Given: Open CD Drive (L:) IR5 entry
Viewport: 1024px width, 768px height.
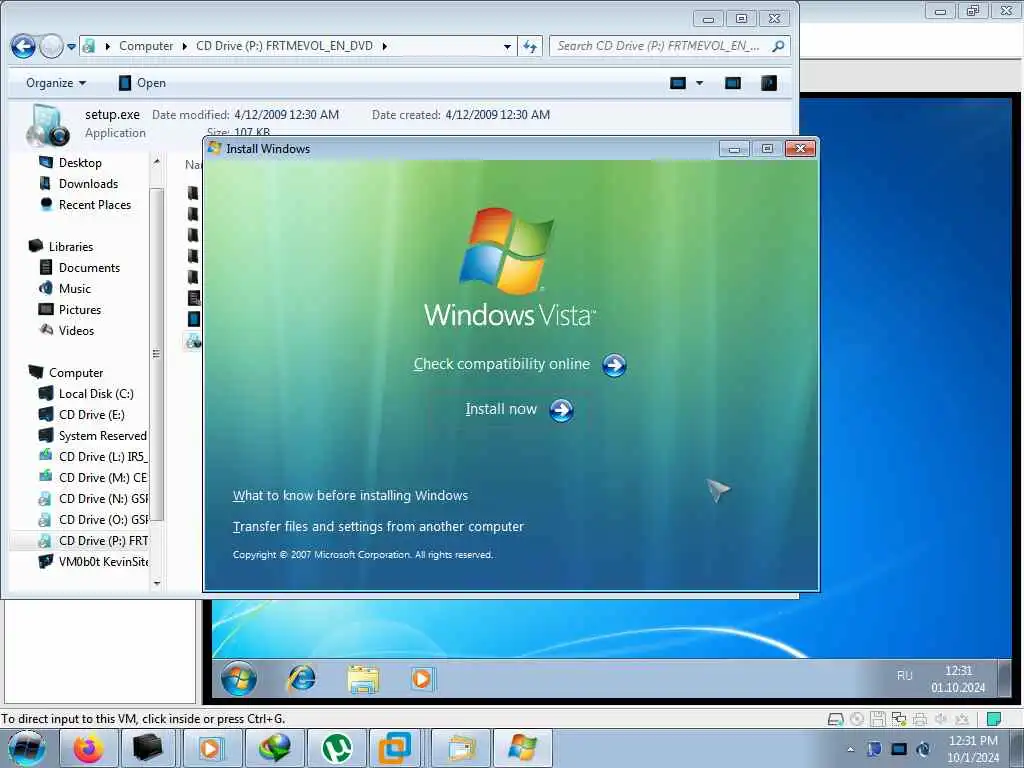Looking at the screenshot, I should [93, 456].
